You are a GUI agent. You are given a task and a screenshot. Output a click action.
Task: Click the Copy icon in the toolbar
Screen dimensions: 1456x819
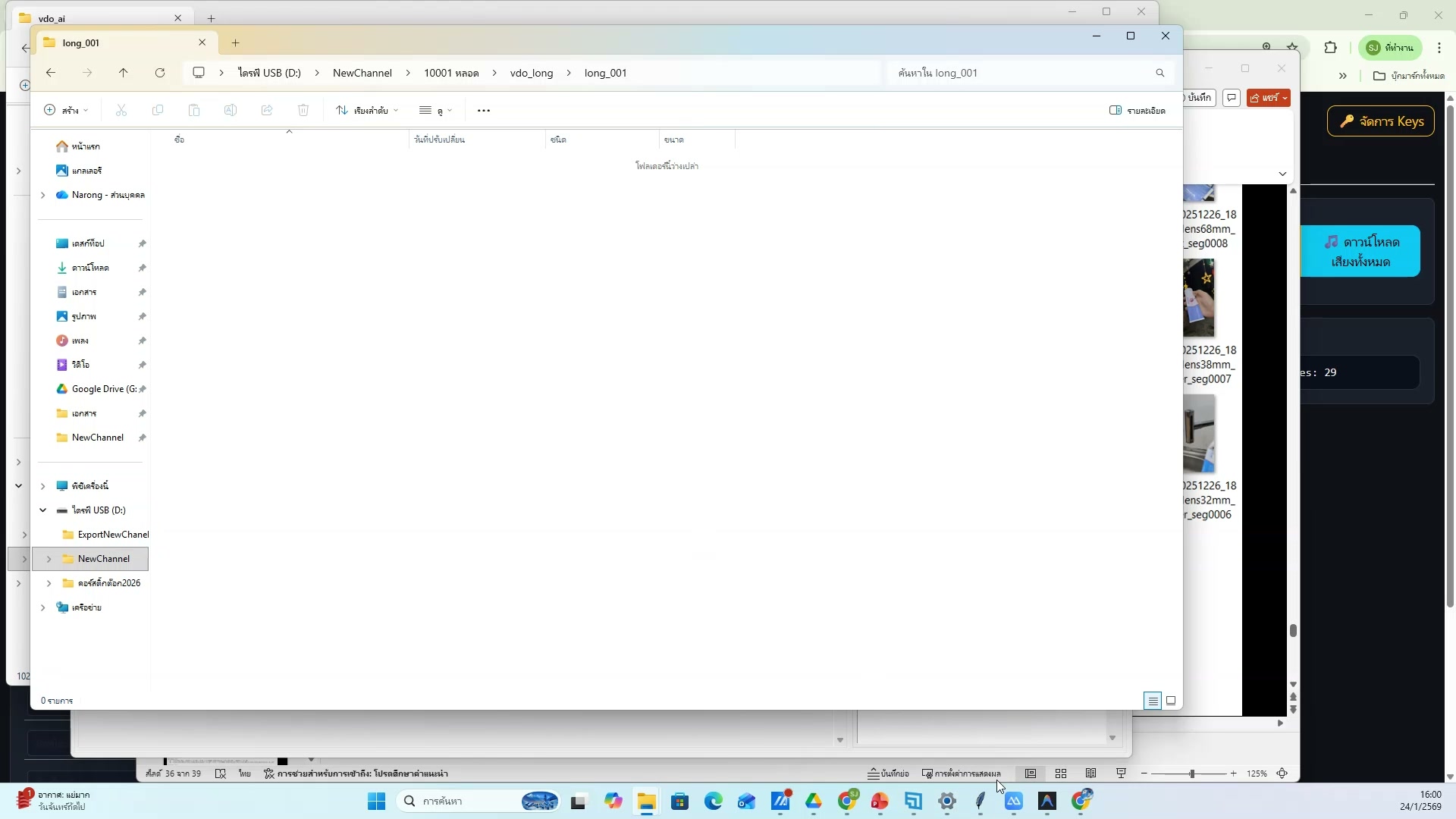158,111
